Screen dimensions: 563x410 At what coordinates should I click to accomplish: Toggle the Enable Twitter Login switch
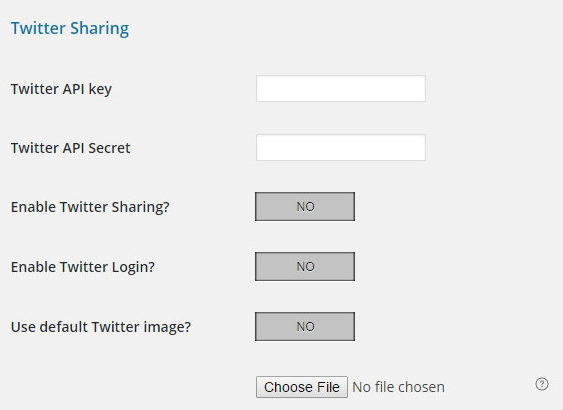point(305,266)
